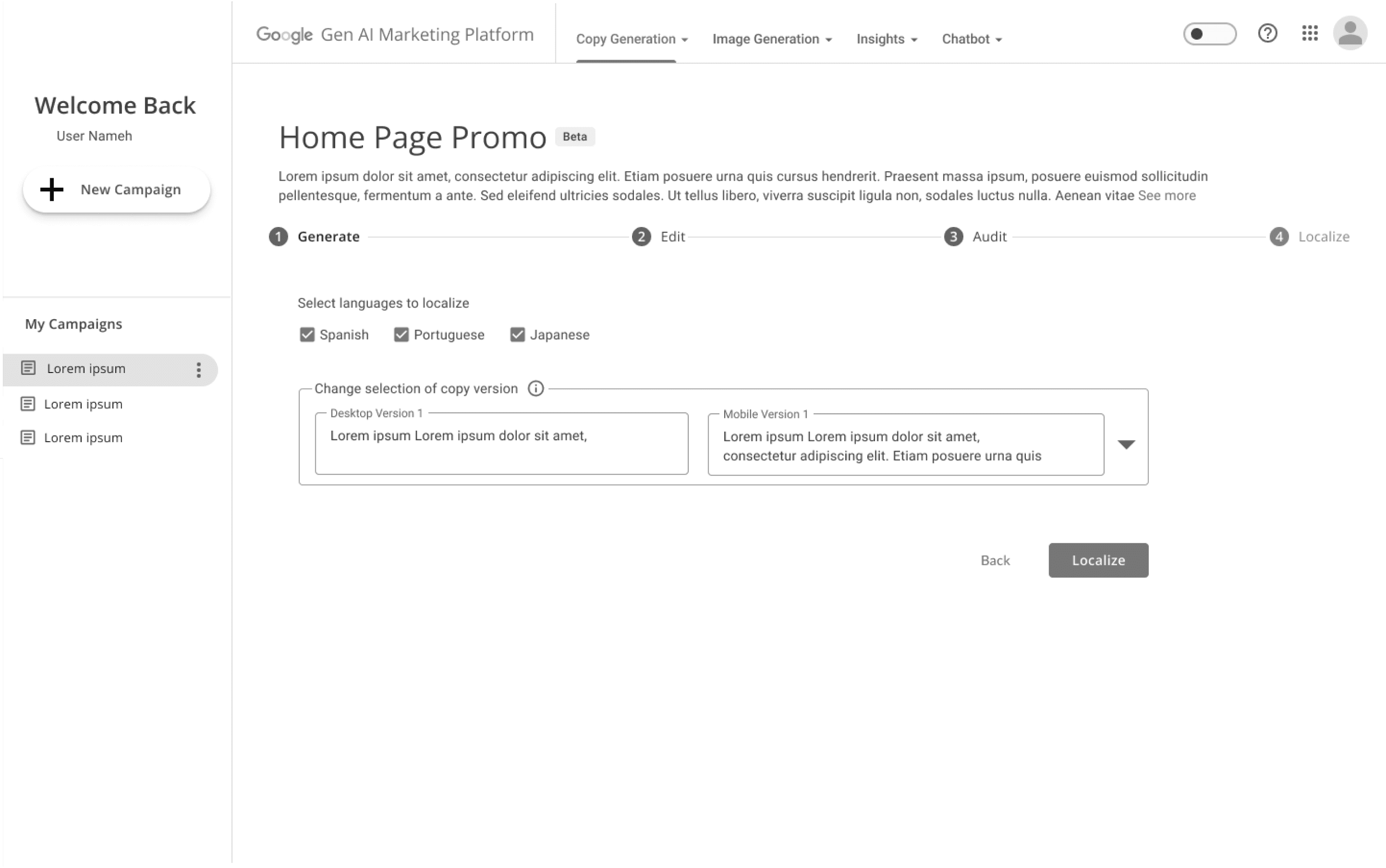The width and height of the screenshot is (1386, 868).
Task: Click the See more link
Action: (x=1166, y=196)
